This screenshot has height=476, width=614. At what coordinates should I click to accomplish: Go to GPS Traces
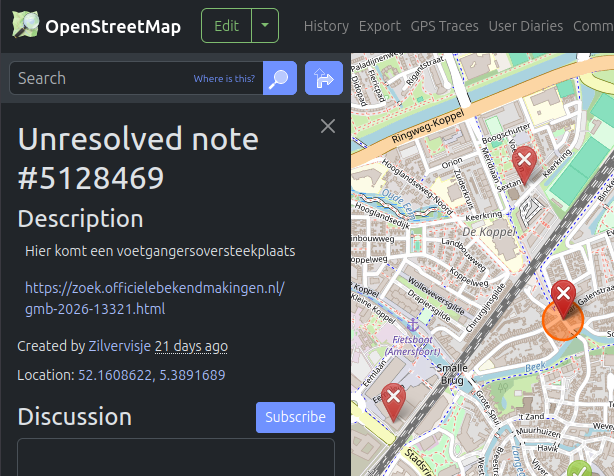click(444, 26)
